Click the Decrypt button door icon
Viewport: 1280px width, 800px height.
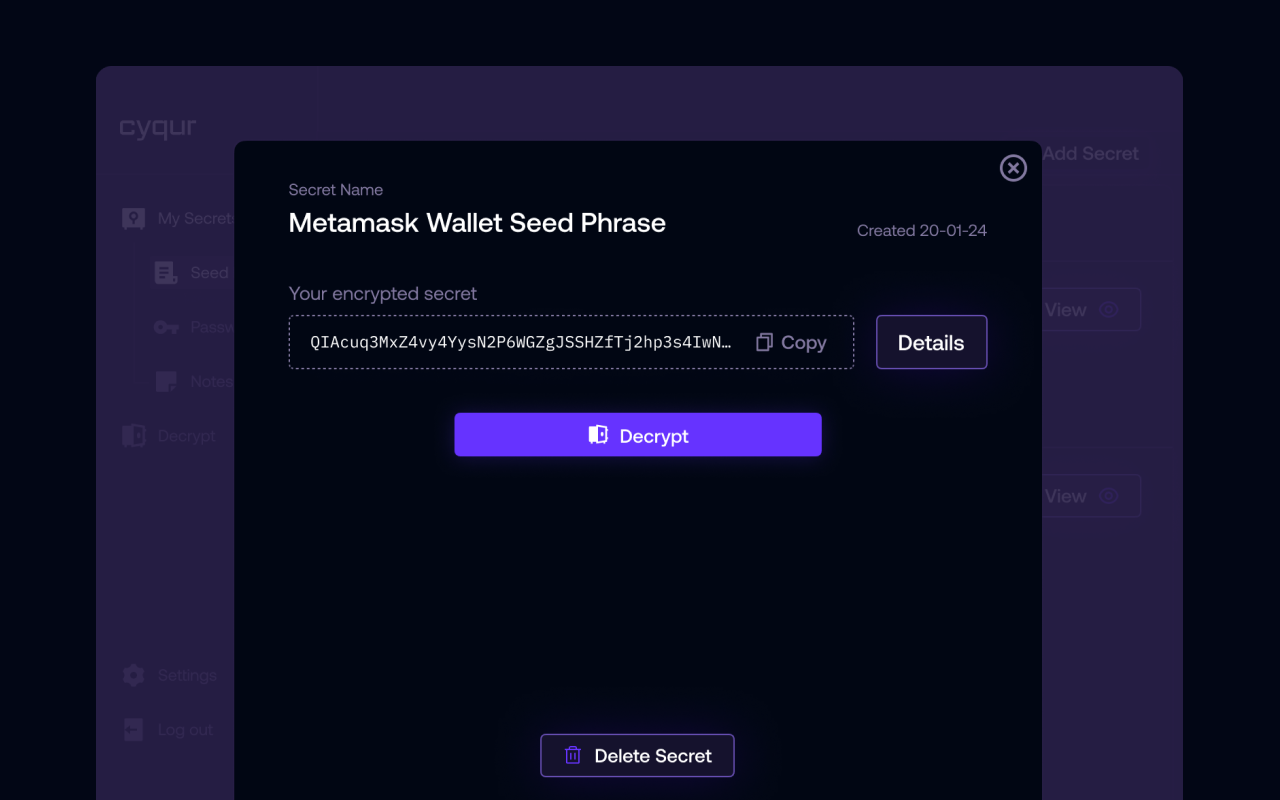click(x=598, y=435)
